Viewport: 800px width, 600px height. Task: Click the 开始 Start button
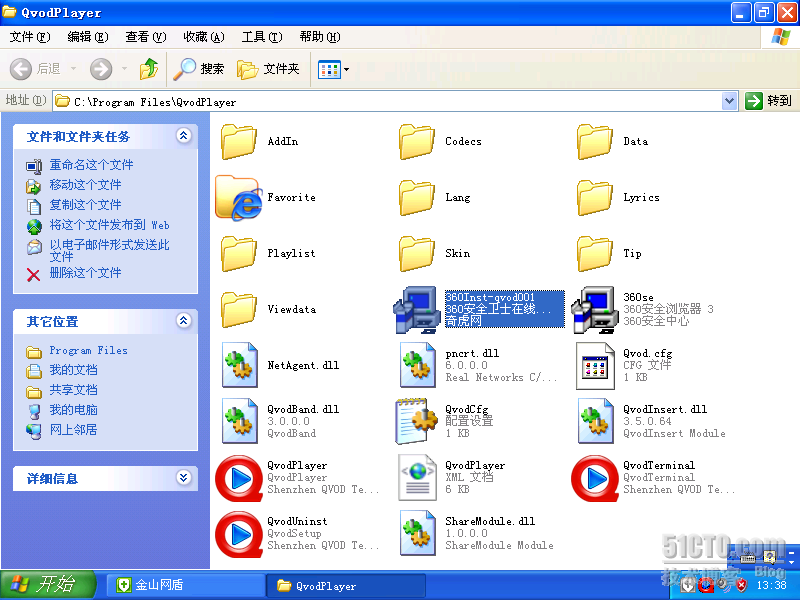(47, 585)
